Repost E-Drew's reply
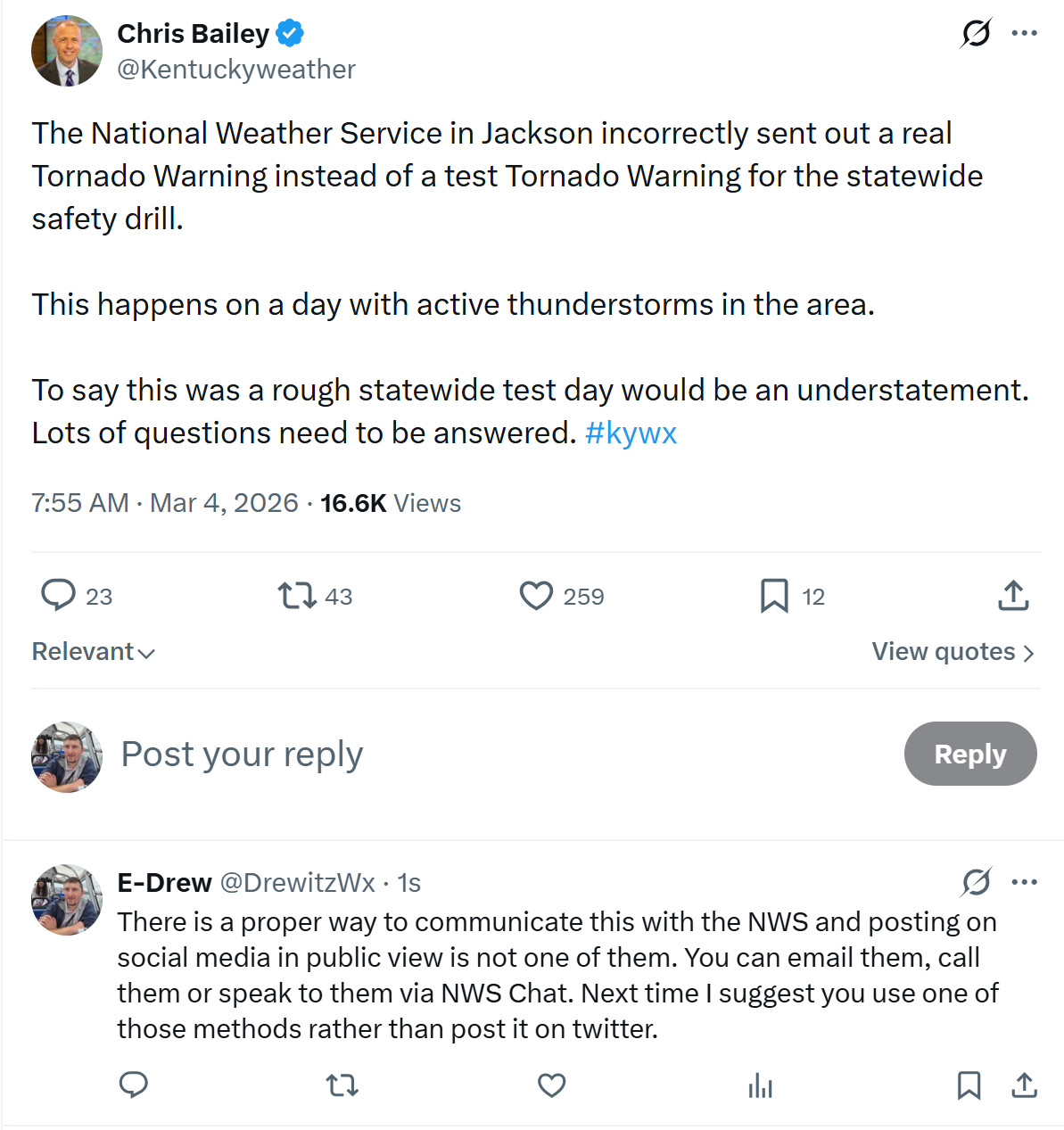Viewport: 1064px width, 1130px height. pos(342,1085)
